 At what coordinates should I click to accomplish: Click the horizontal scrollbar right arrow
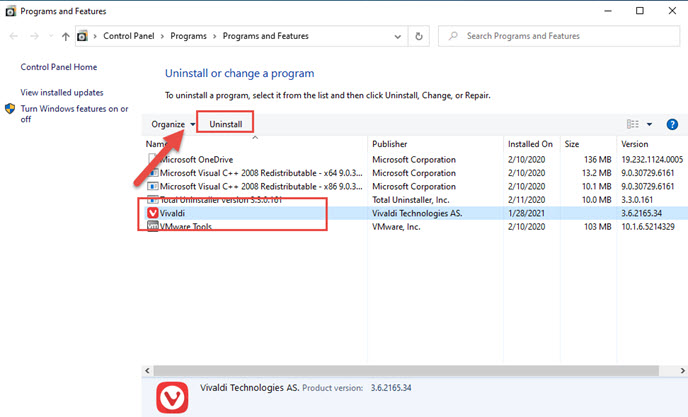pos(682,370)
